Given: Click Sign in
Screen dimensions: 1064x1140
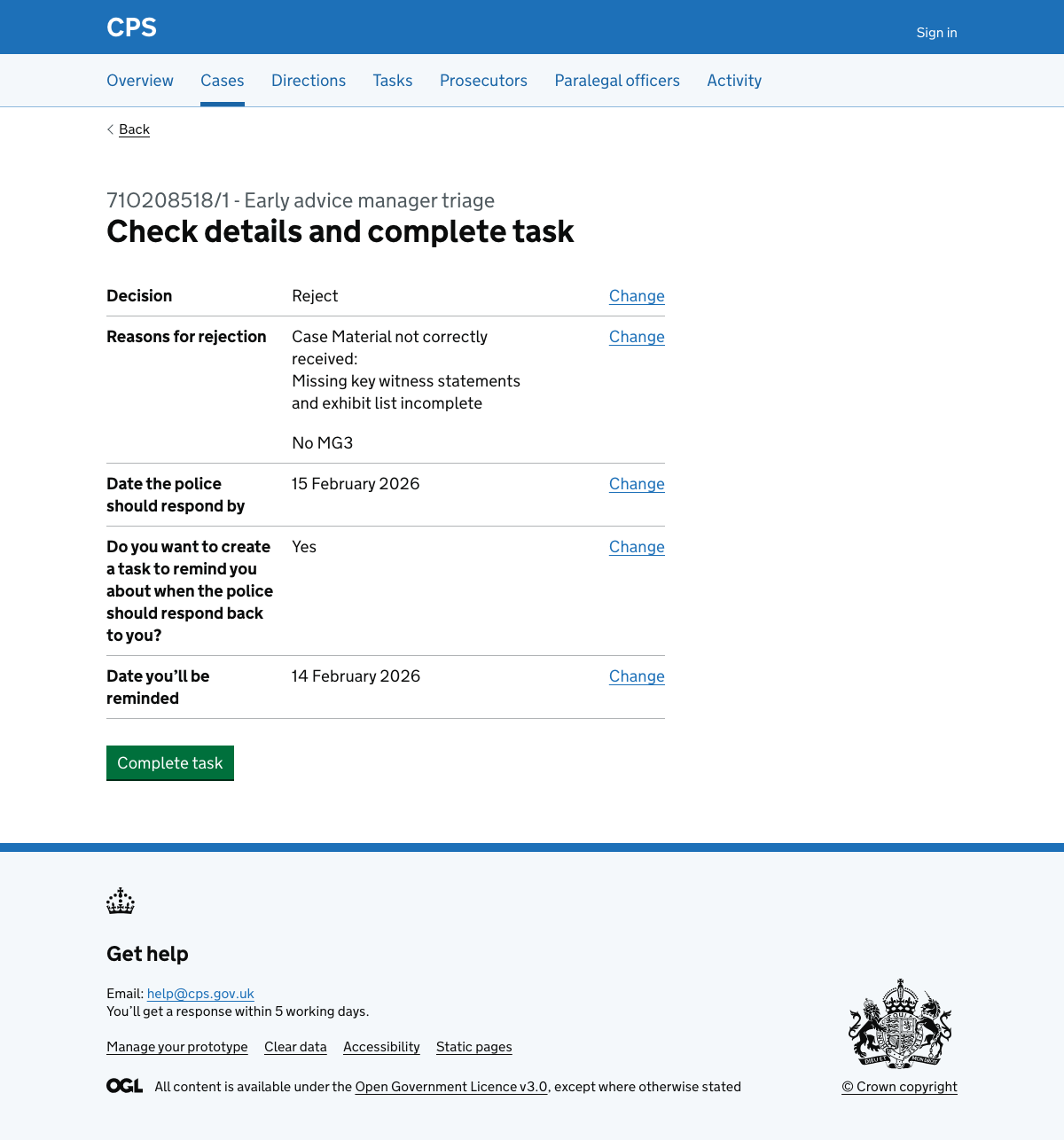Looking at the screenshot, I should point(936,32).
